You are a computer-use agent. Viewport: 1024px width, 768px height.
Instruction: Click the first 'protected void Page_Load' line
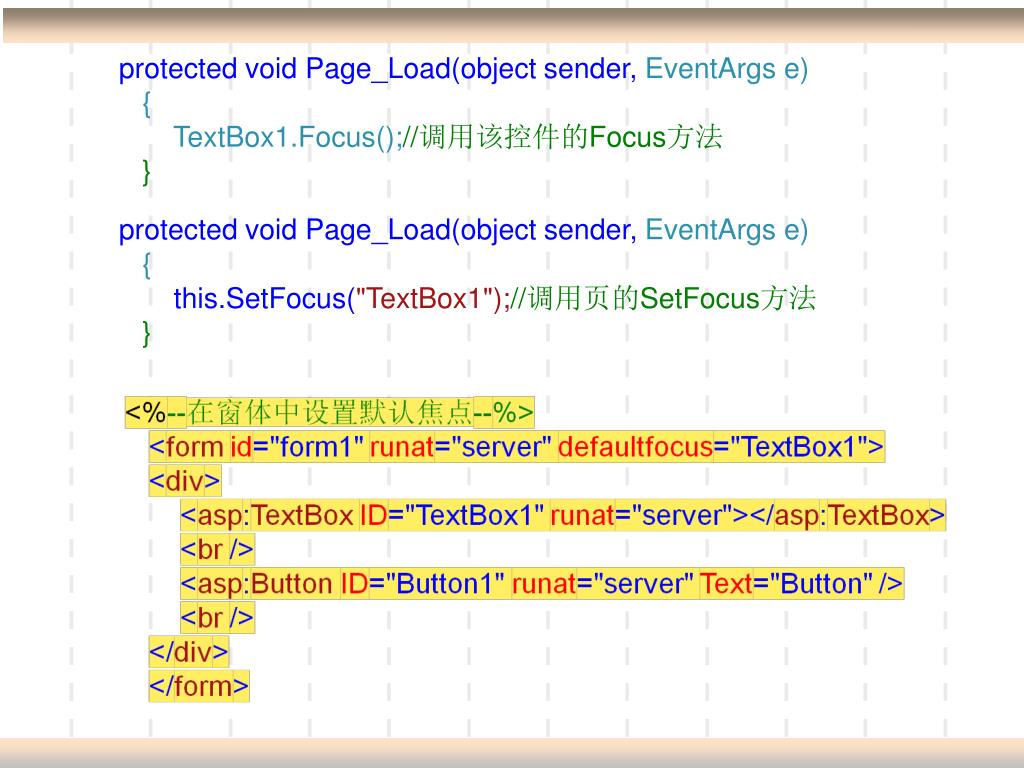(463, 69)
